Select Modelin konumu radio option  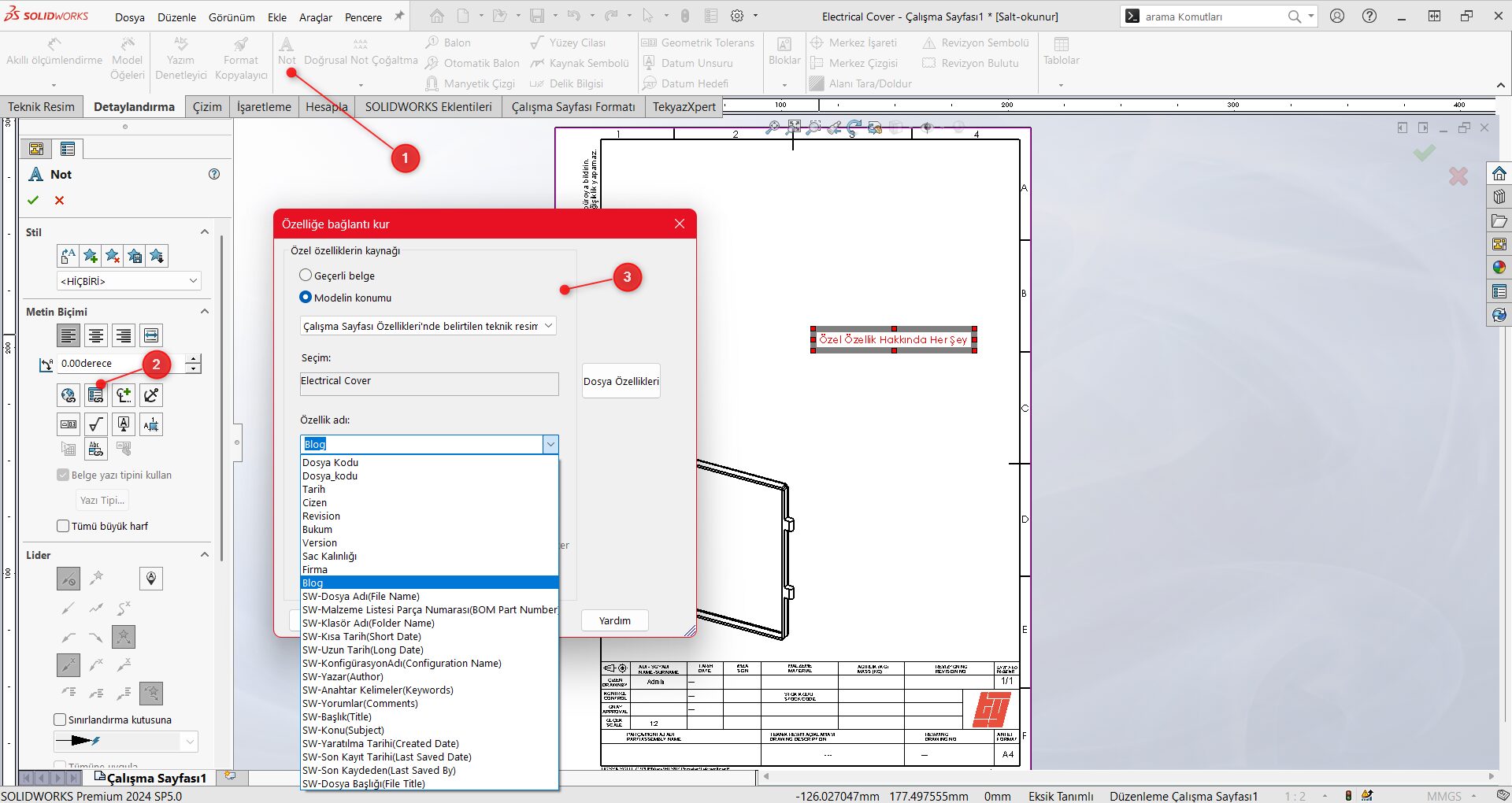click(x=306, y=298)
